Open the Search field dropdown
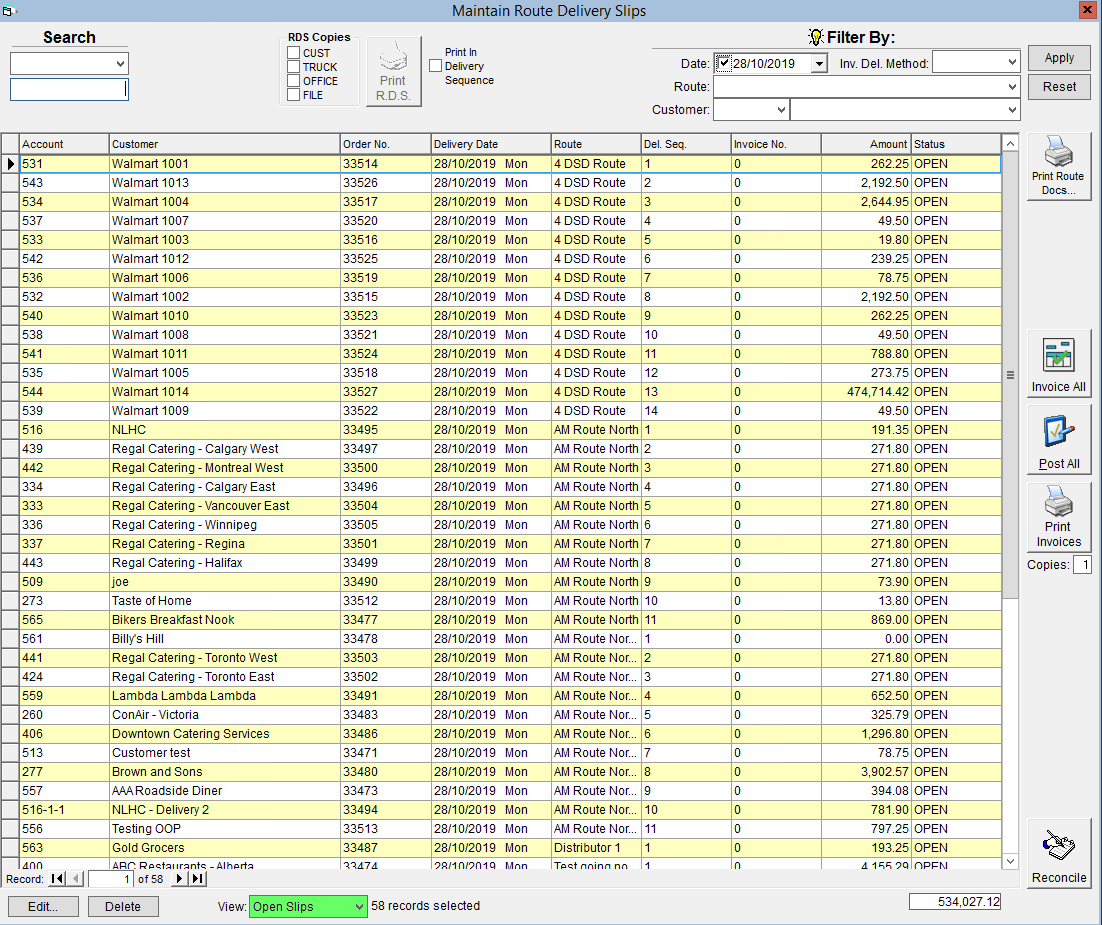This screenshot has width=1102, height=925. (120, 64)
